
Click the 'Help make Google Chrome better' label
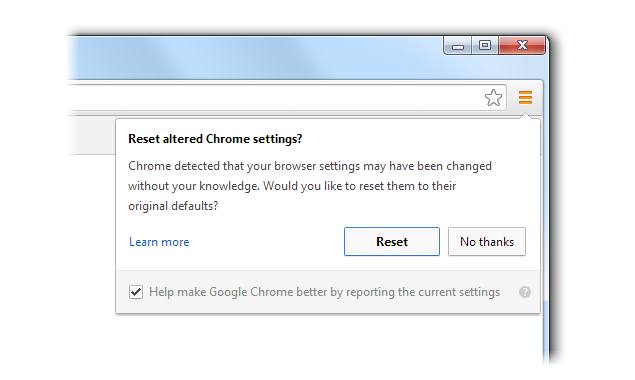(324, 292)
